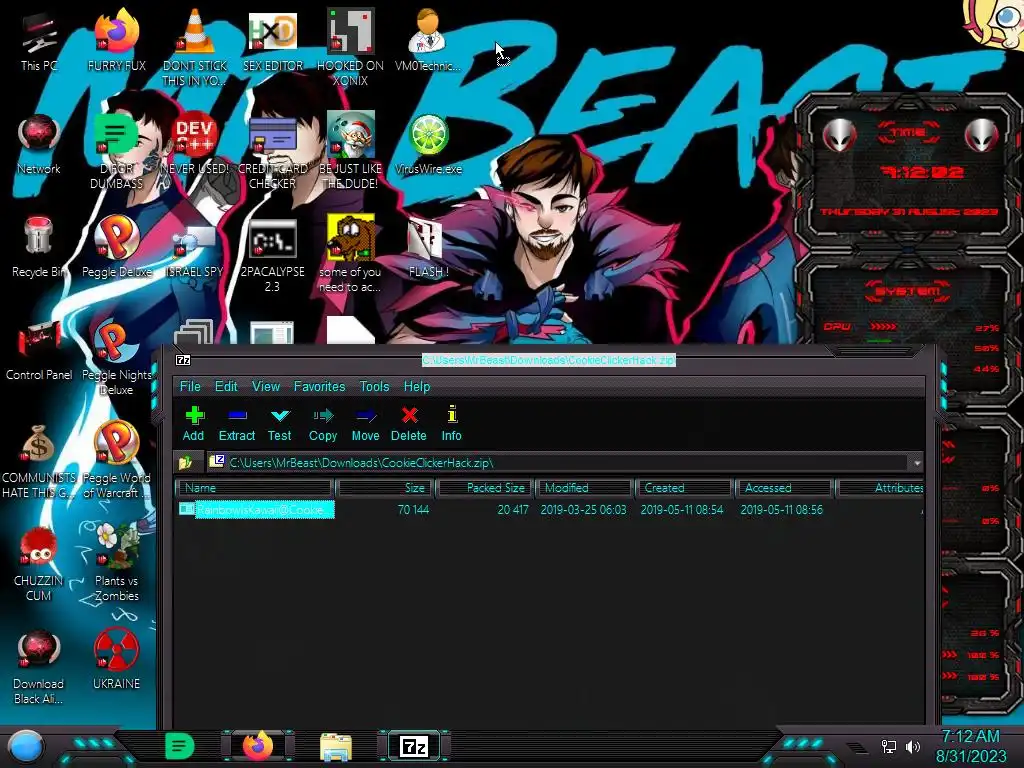Click the Add button in 7-Zip toolbar
1024x768 pixels.
(x=193, y=423)
